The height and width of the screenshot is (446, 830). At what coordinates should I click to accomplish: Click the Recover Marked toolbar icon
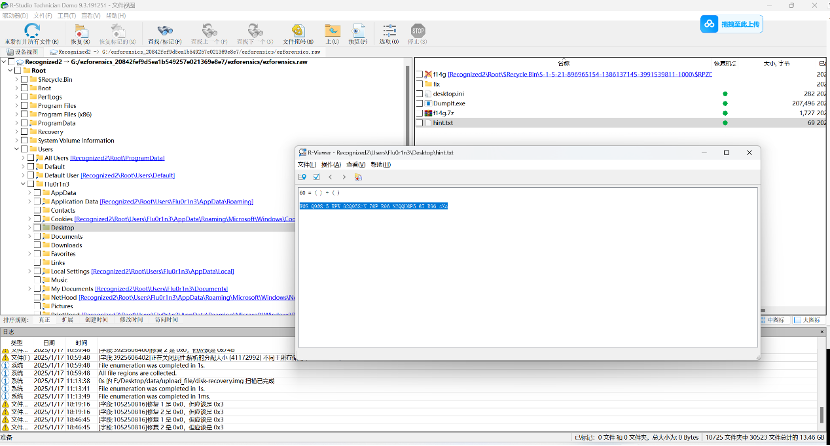point(118,31)
